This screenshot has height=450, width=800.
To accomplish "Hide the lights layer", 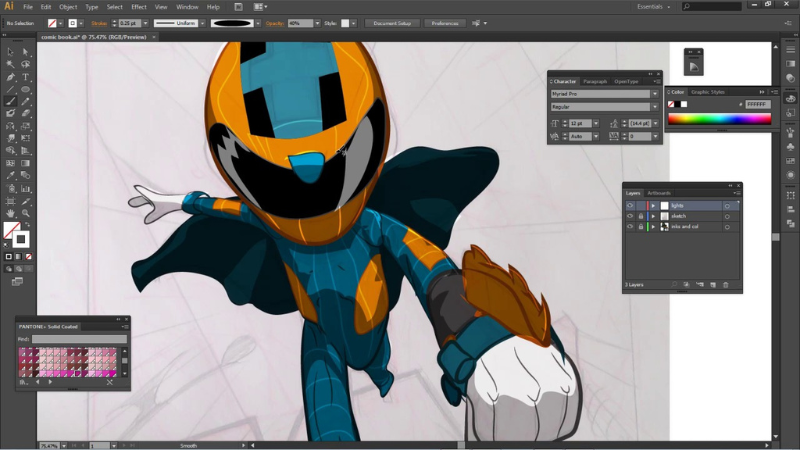I will point(630,205).
